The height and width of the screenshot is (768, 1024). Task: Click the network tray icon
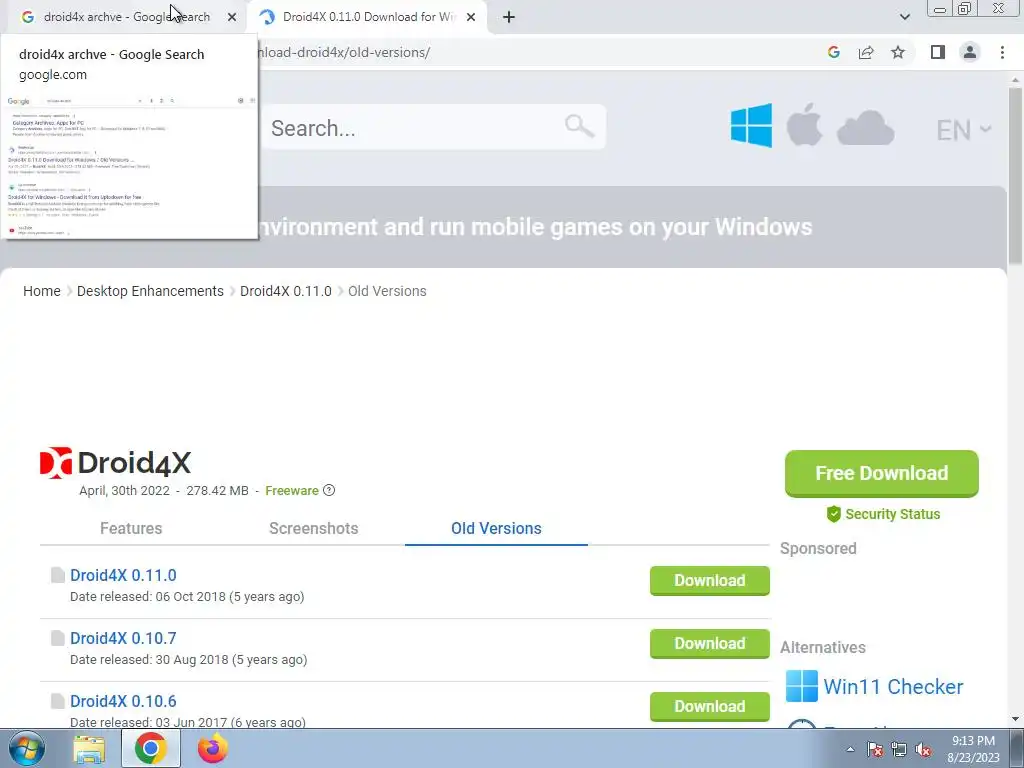[899, 750]
